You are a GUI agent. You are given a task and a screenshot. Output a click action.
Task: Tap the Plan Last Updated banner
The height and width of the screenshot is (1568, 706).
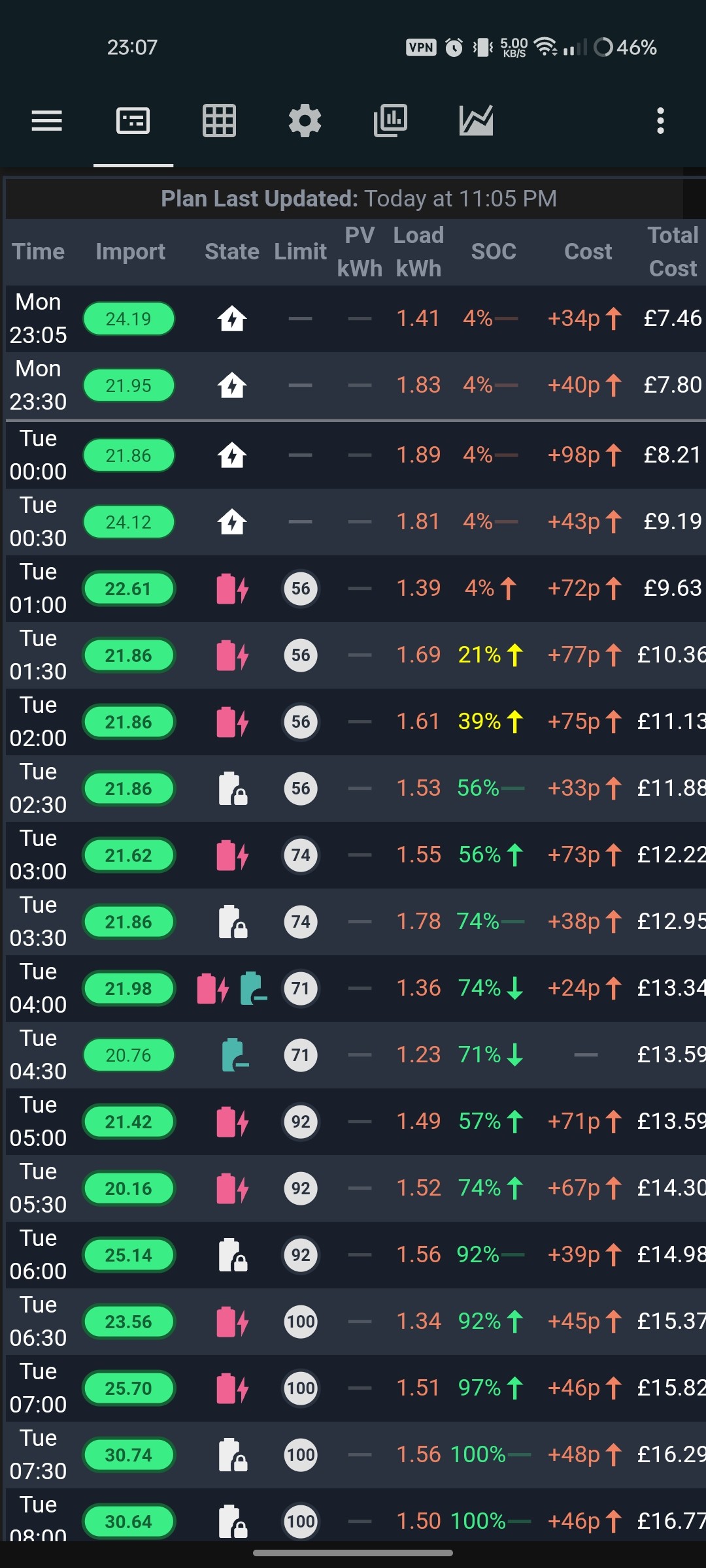(359, 199)
